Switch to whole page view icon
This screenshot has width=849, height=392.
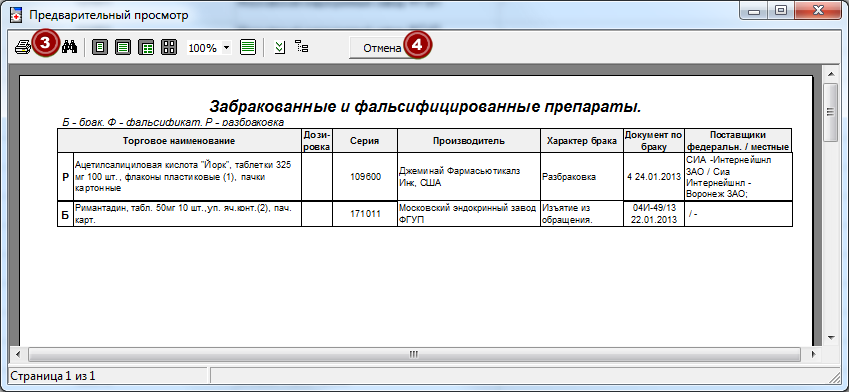pos(100,47)
